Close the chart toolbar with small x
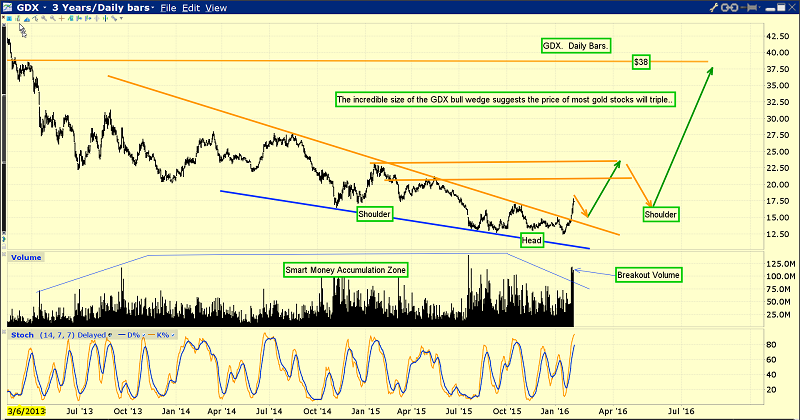The height and width of the screenshot is (420, 800). click(3, 17)
